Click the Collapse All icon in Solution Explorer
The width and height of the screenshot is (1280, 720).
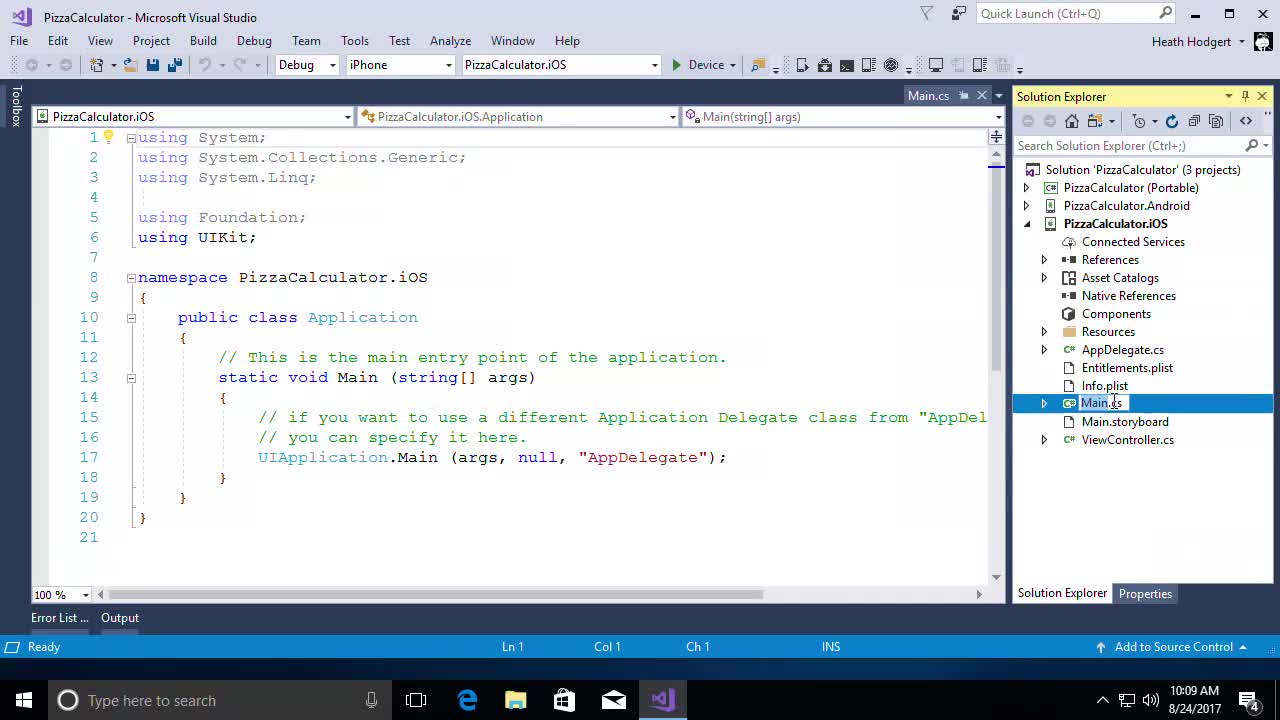click(x=1195, y=120)
